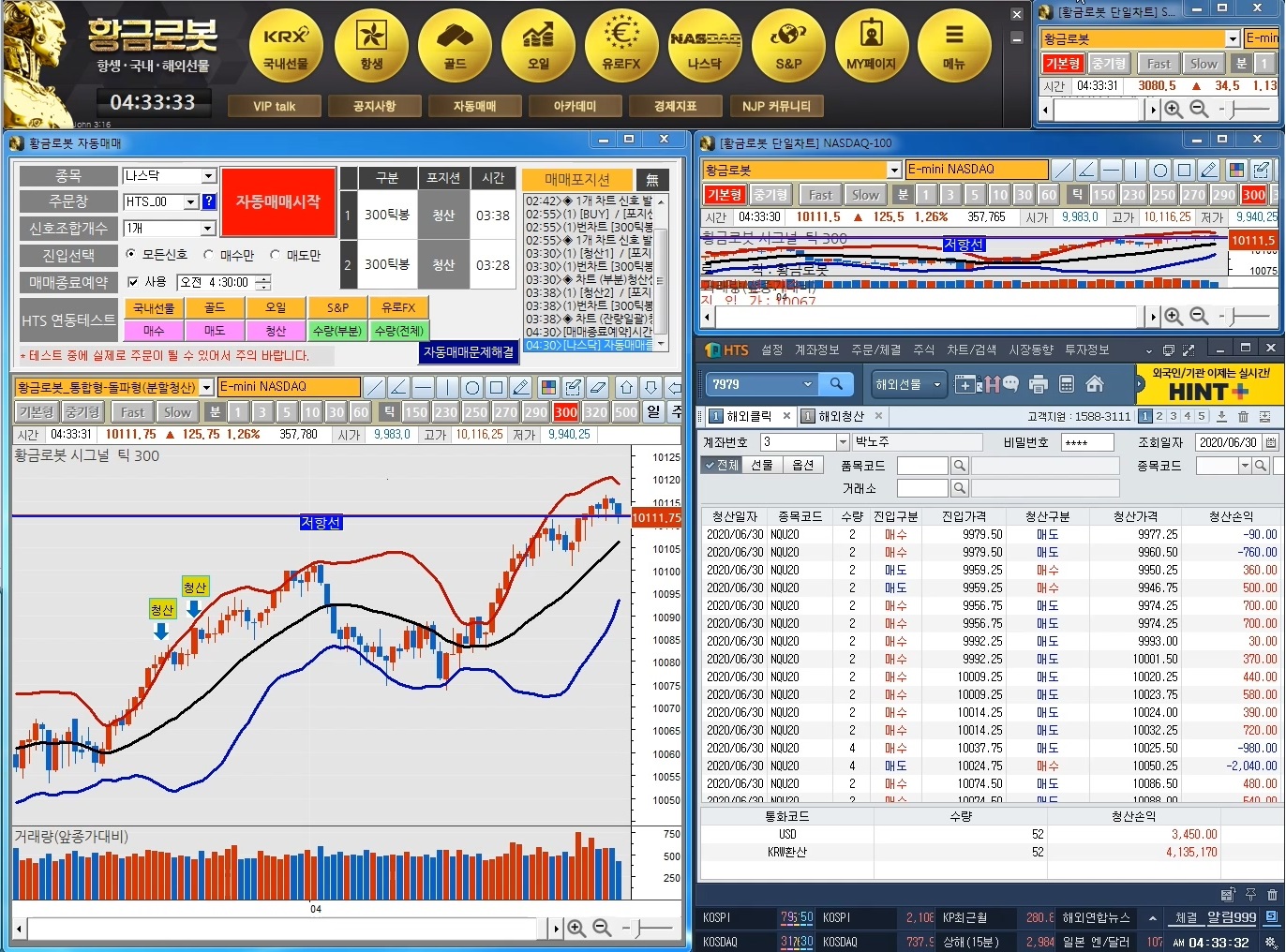Go to home icon in HTS toolbar
1286x952 pixels.
1094,384
